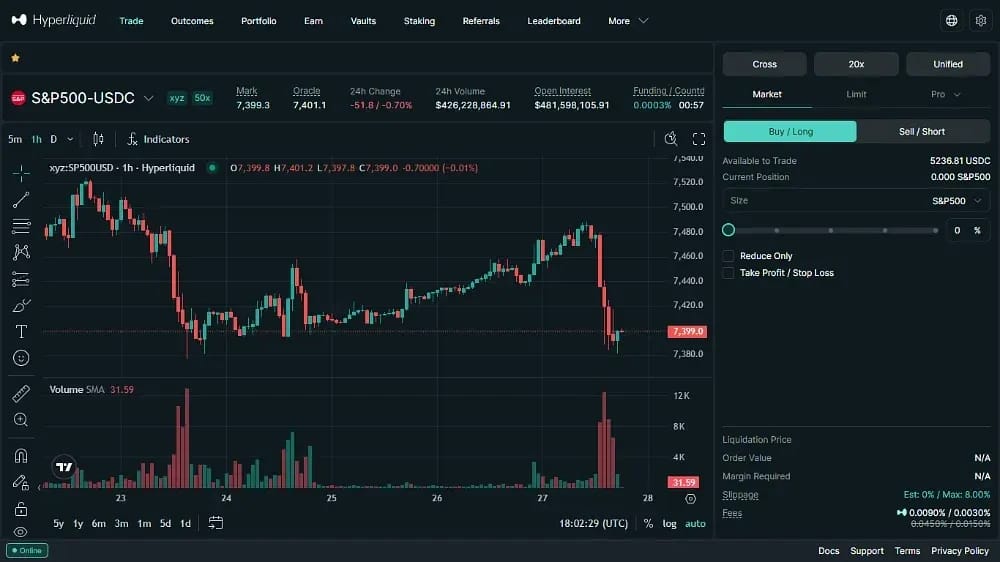Toggle auto scale on chart
This screenshot has width=1000, height=562.
click(x=695, y=523)
